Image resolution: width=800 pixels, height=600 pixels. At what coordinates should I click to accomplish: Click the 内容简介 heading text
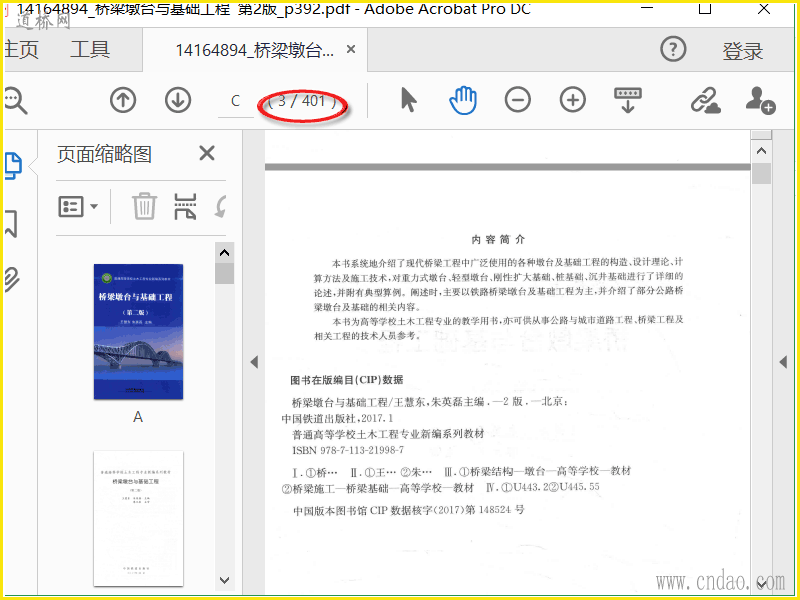click(x=498, y=240)
